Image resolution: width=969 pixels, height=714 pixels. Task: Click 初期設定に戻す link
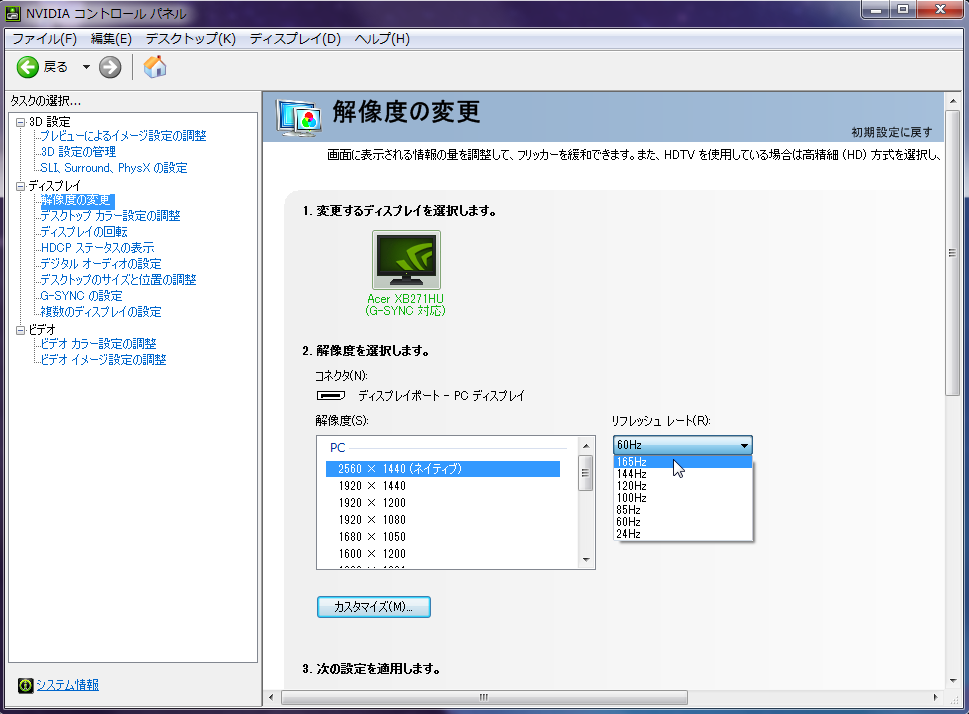point(892,132)
